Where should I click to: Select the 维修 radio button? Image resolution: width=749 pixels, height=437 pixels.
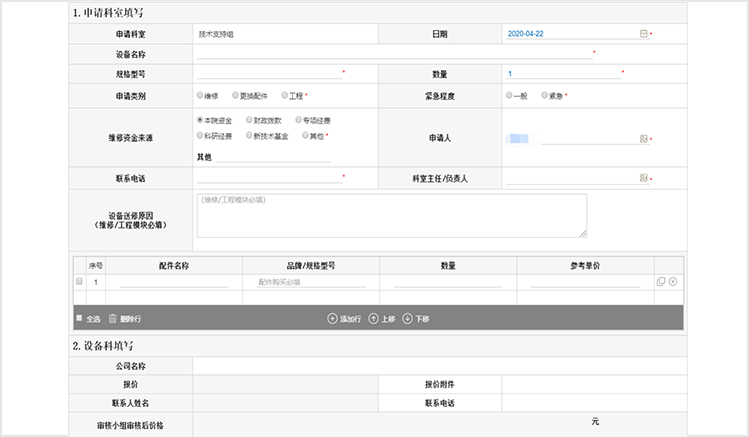[x=201, y=96]
